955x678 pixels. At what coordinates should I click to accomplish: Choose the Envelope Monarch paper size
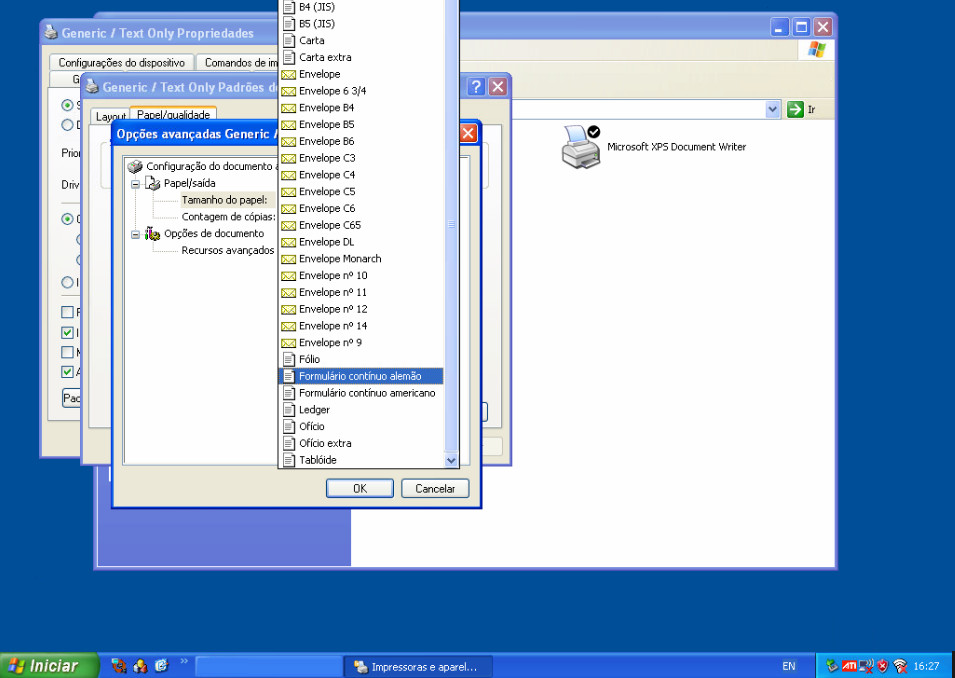click(339, 259)
